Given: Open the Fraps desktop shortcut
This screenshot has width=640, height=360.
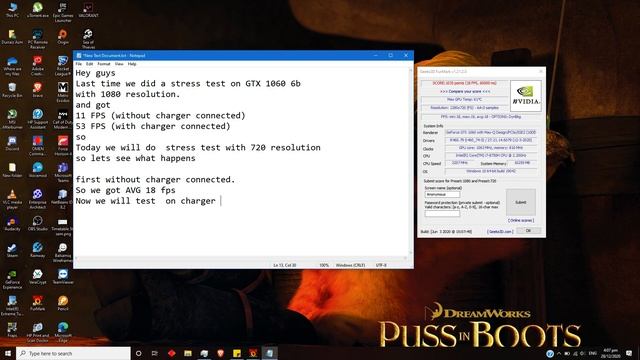Looking at the screenshot, I should (x=12, y=330).
